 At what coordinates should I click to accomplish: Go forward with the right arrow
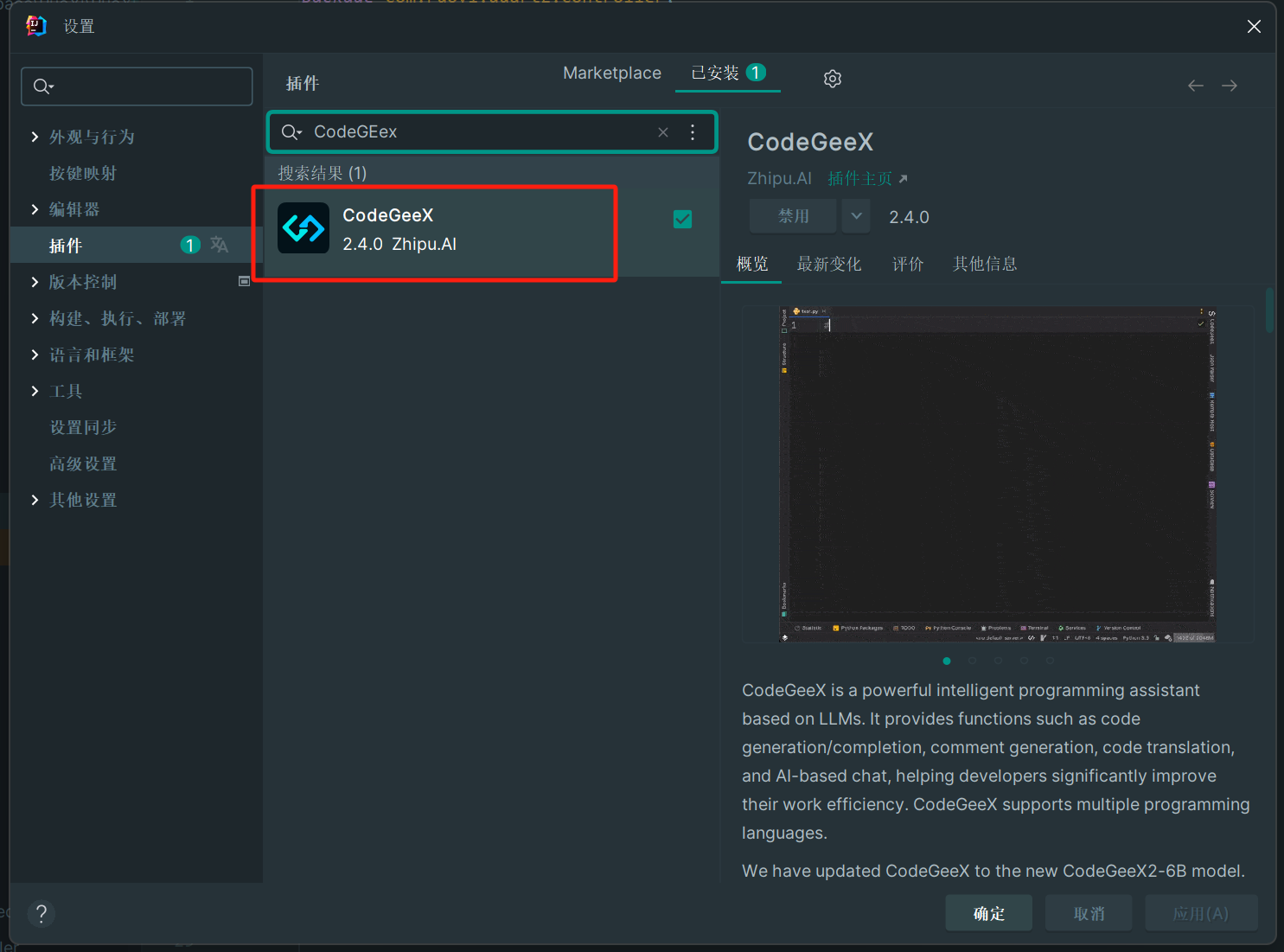(1230, 86)
